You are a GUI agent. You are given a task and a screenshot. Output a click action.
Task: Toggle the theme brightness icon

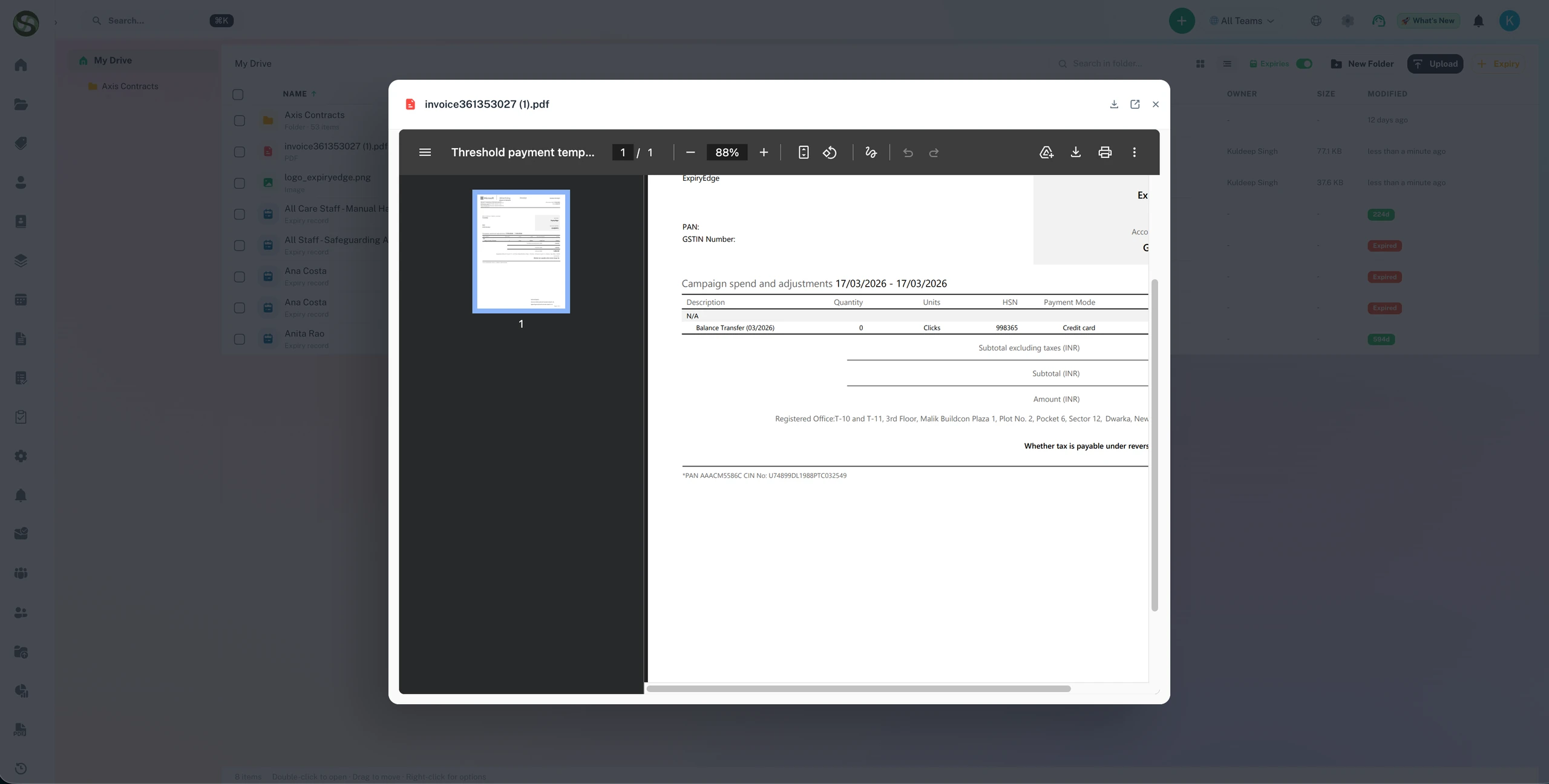click(x=1348, y=21)
